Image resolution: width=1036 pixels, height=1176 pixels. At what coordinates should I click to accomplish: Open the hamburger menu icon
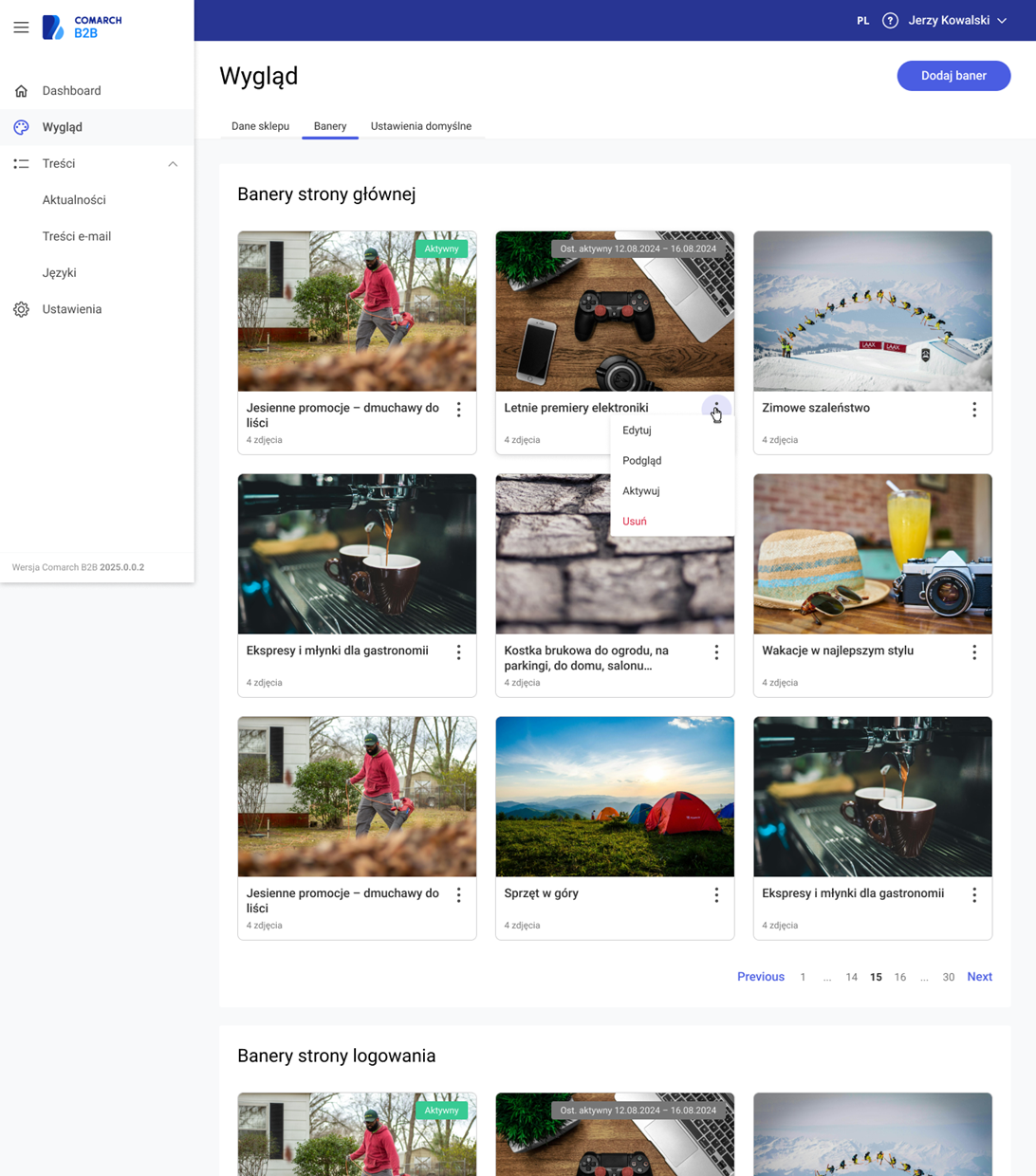(21, 28)
